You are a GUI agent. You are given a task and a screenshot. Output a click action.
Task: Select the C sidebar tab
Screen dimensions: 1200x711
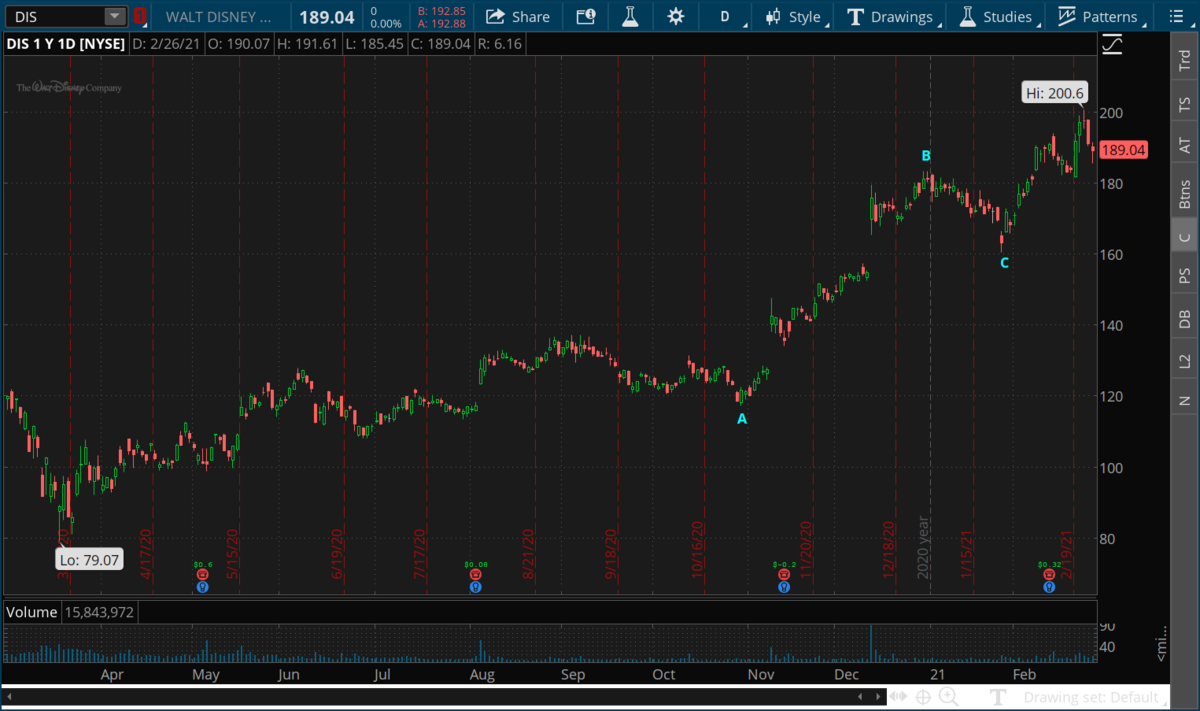[1185, 237]
